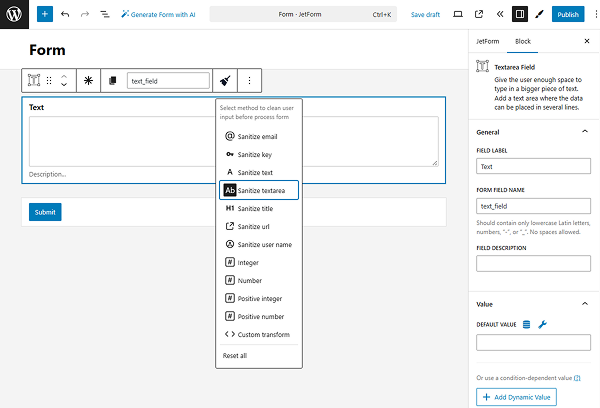Toggle the required asterisk in block toolbar

[88, 80]
